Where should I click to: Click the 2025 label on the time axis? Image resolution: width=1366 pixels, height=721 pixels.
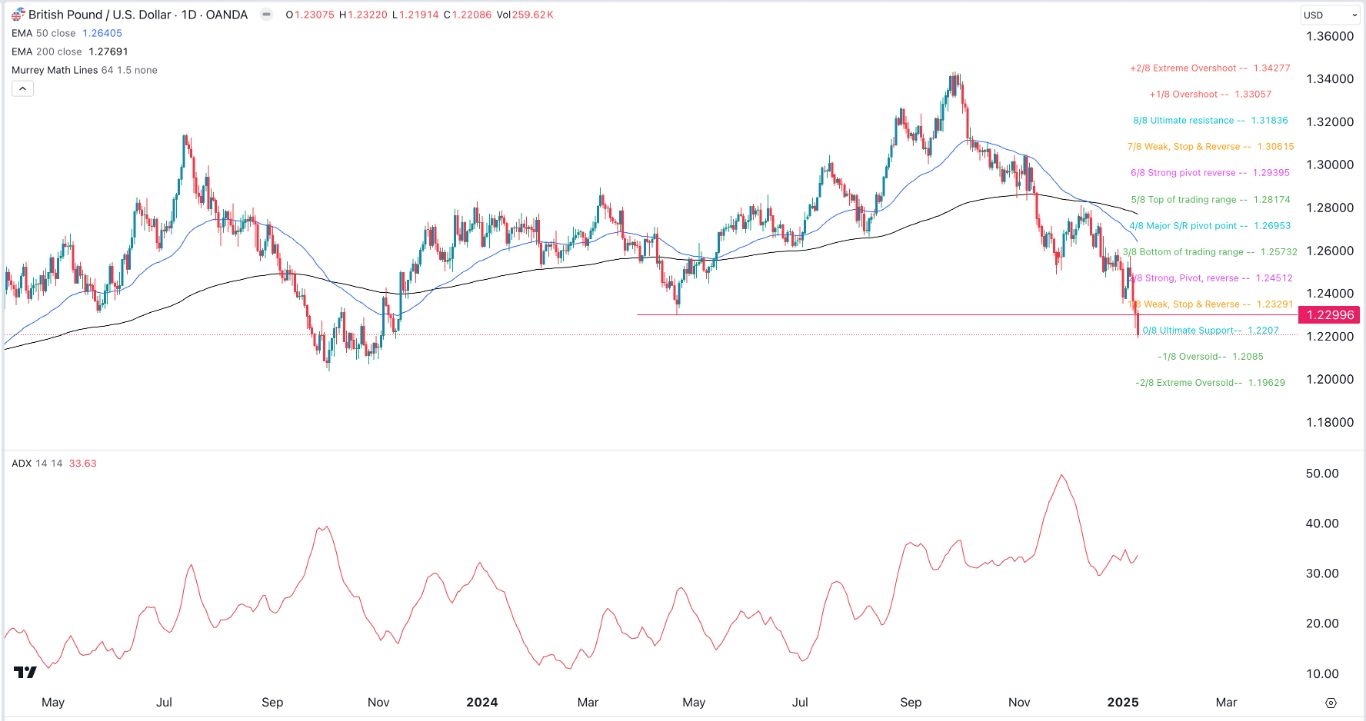1125,703
